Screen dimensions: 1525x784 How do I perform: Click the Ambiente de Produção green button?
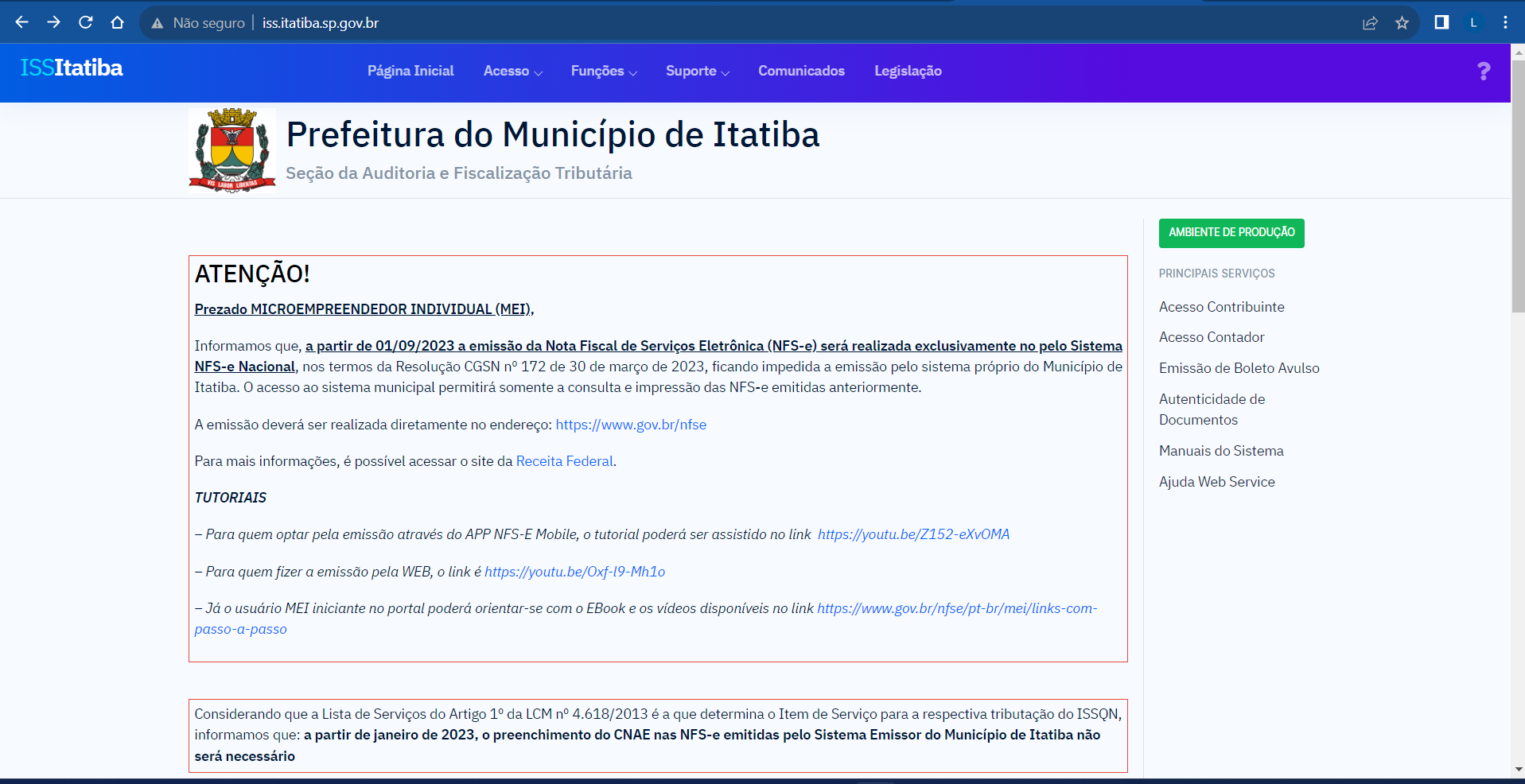(x=1231, y=233)
